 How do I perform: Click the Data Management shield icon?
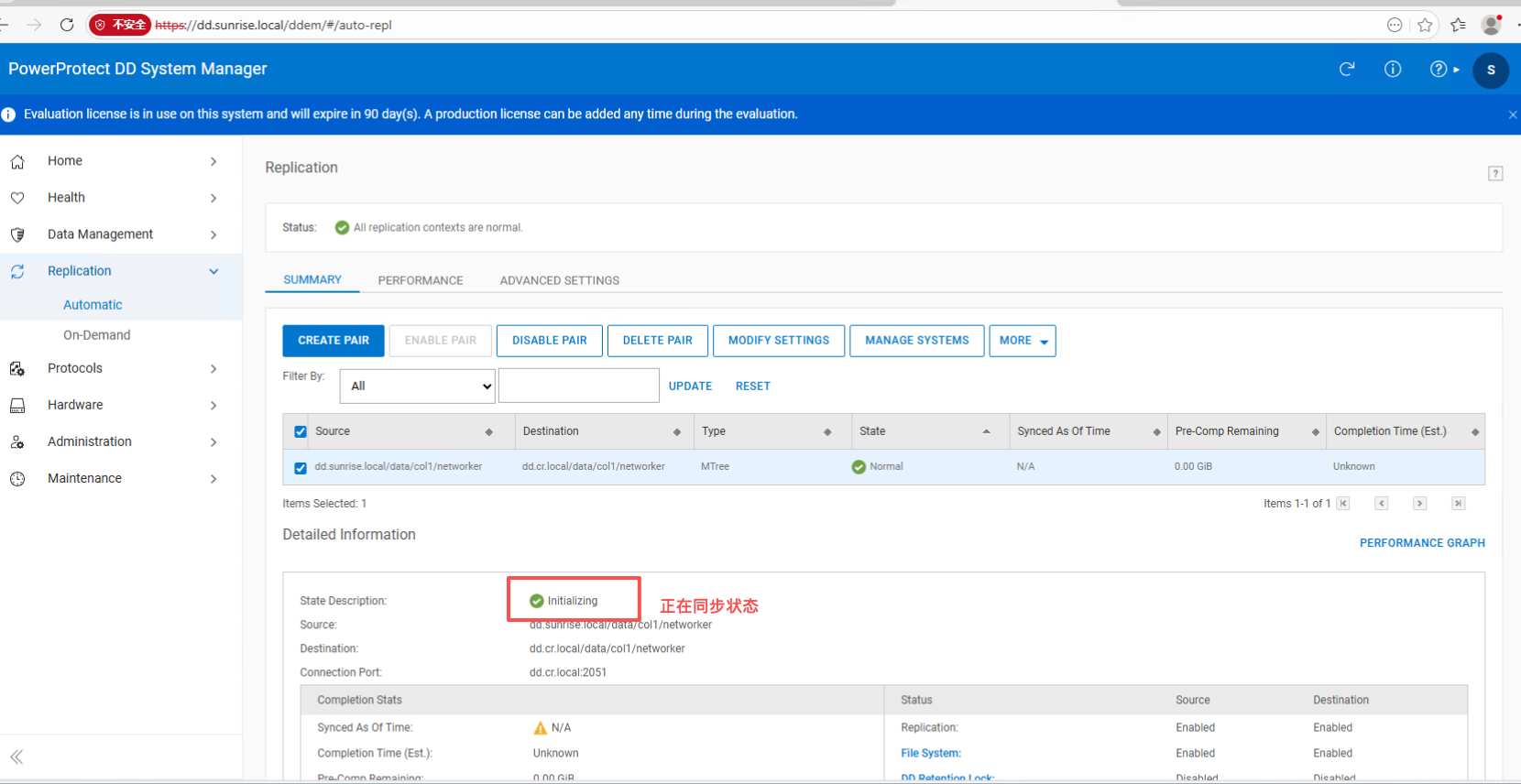(17, 234)
